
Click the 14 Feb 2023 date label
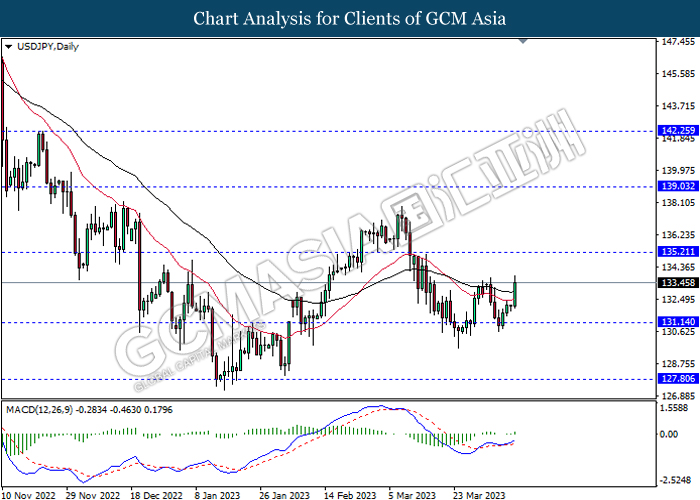pos(350,495)
